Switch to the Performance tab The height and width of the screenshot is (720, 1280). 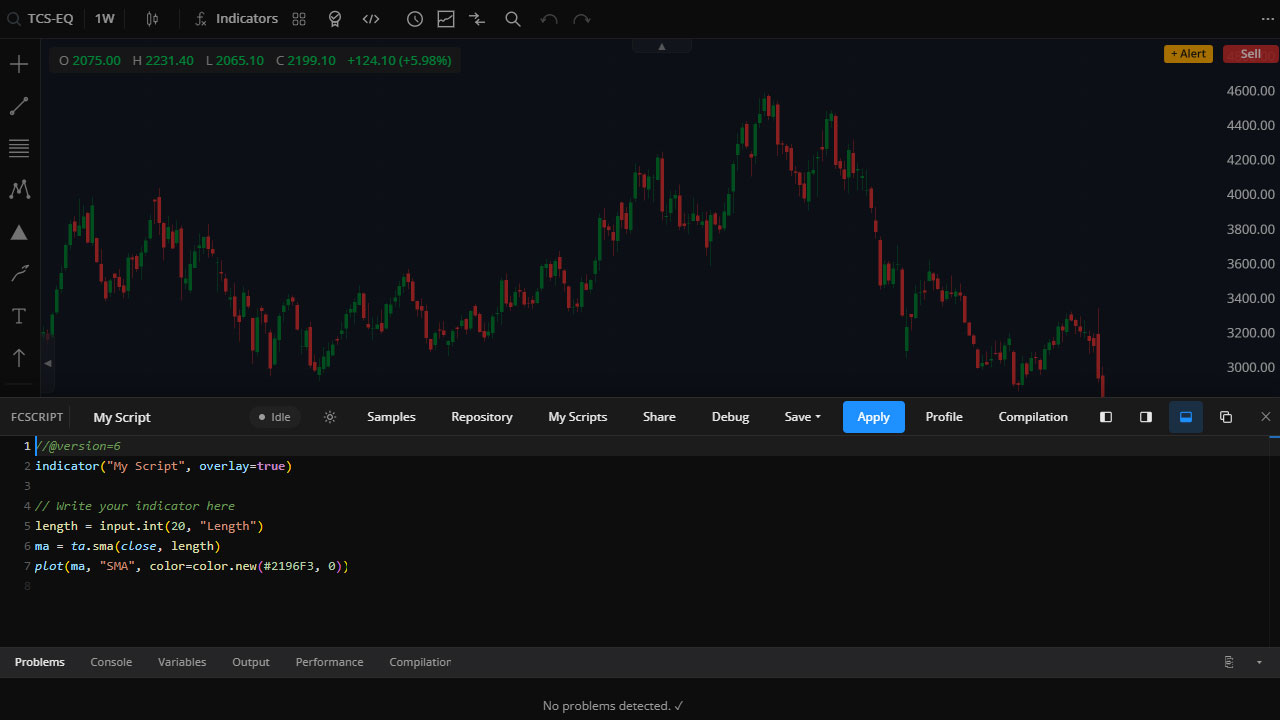(330, 662)
